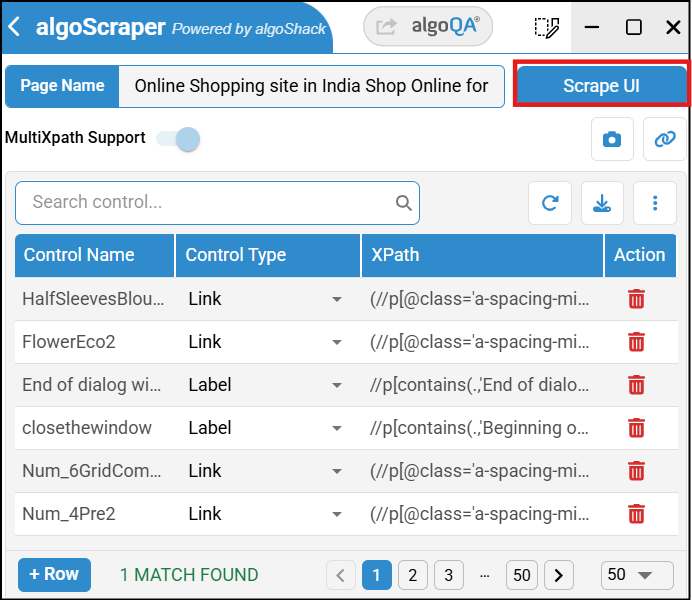Delete the Num_4Pre2 control row

636,514
